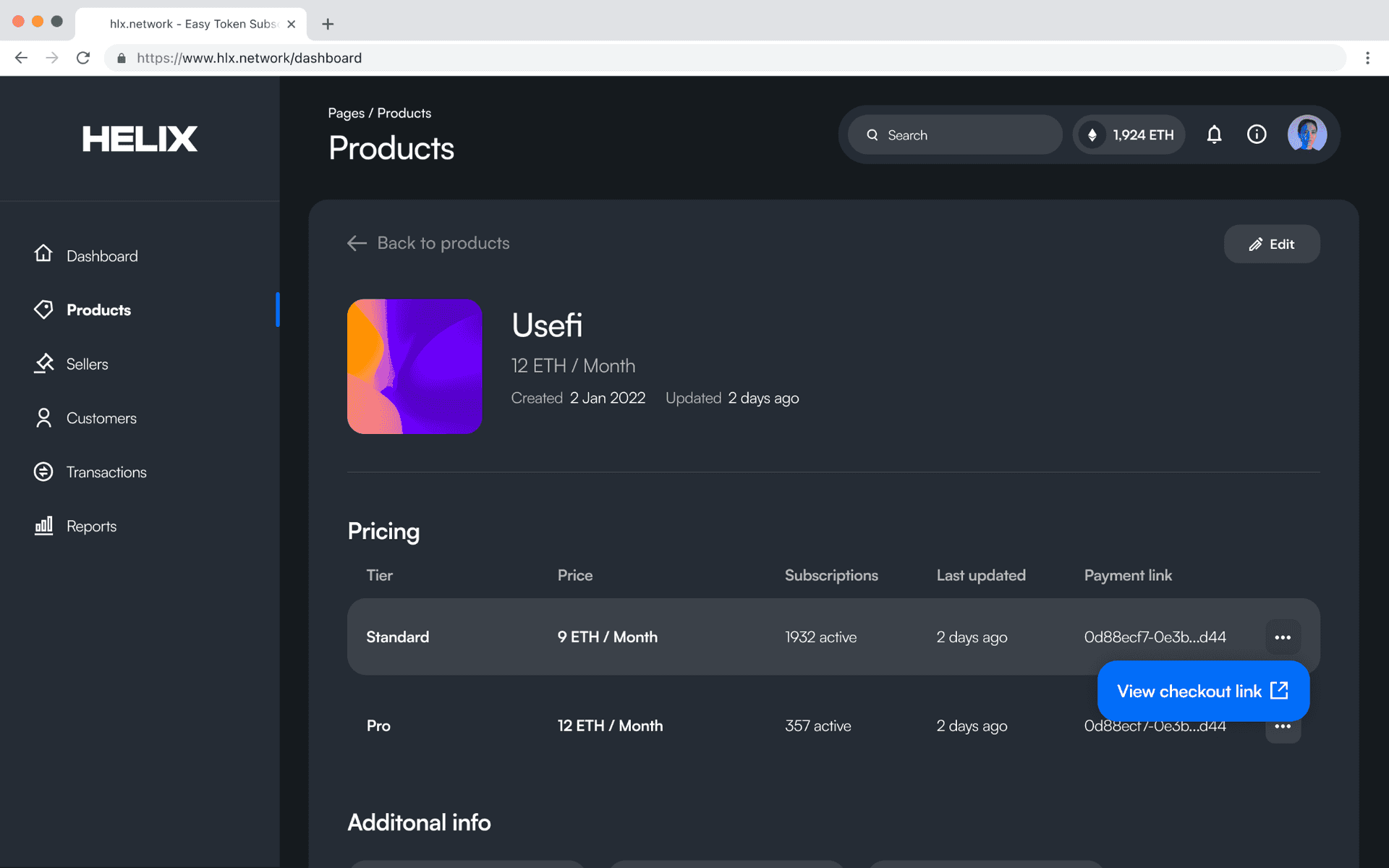Open the profile avatar menu
This screenshot has height=868, width=1389.
[1307, 135]
